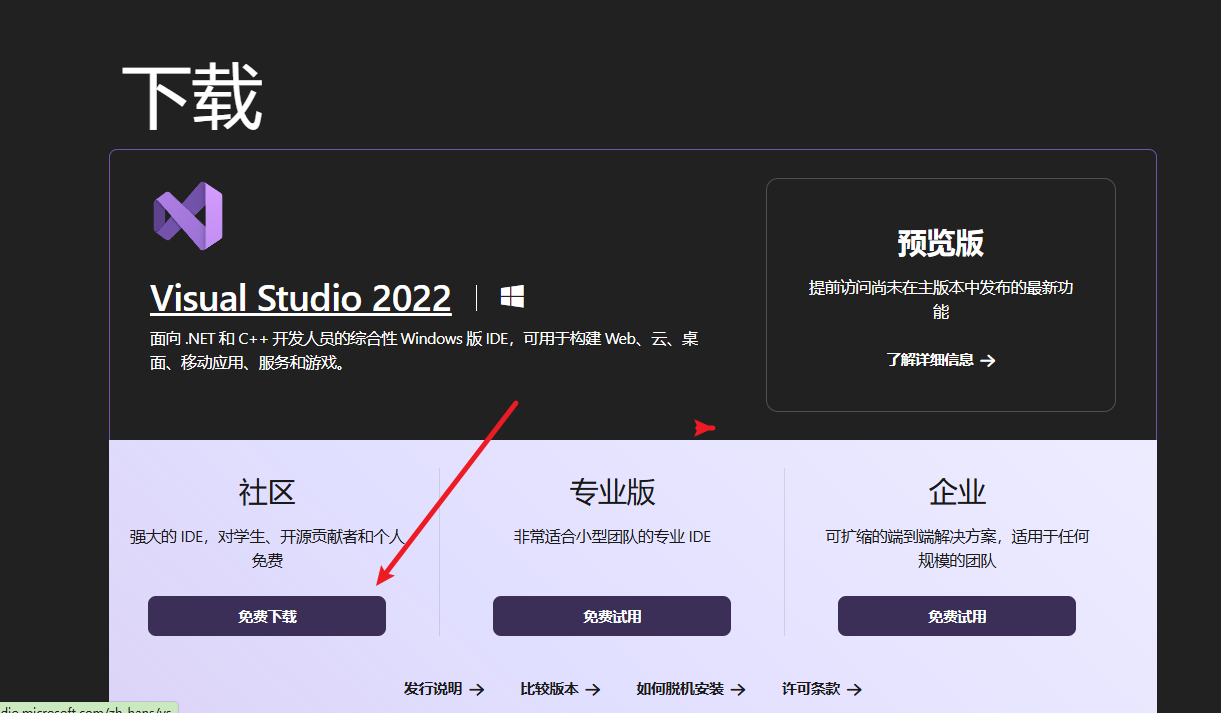Click 免费试用 under 专业版

coord(612,616)
